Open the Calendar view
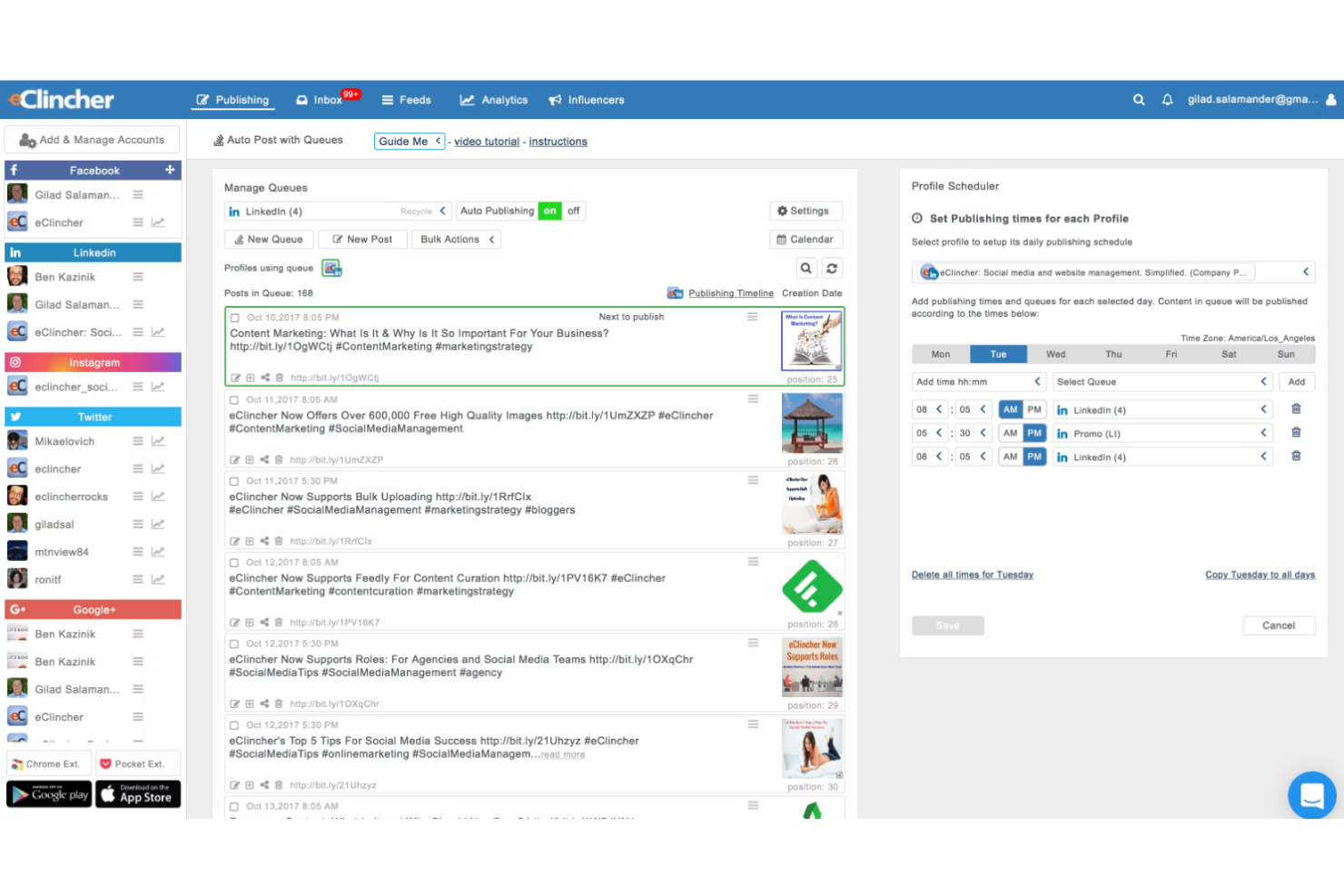The height and width of the screenshot is (896, 1344). point(806,240)
